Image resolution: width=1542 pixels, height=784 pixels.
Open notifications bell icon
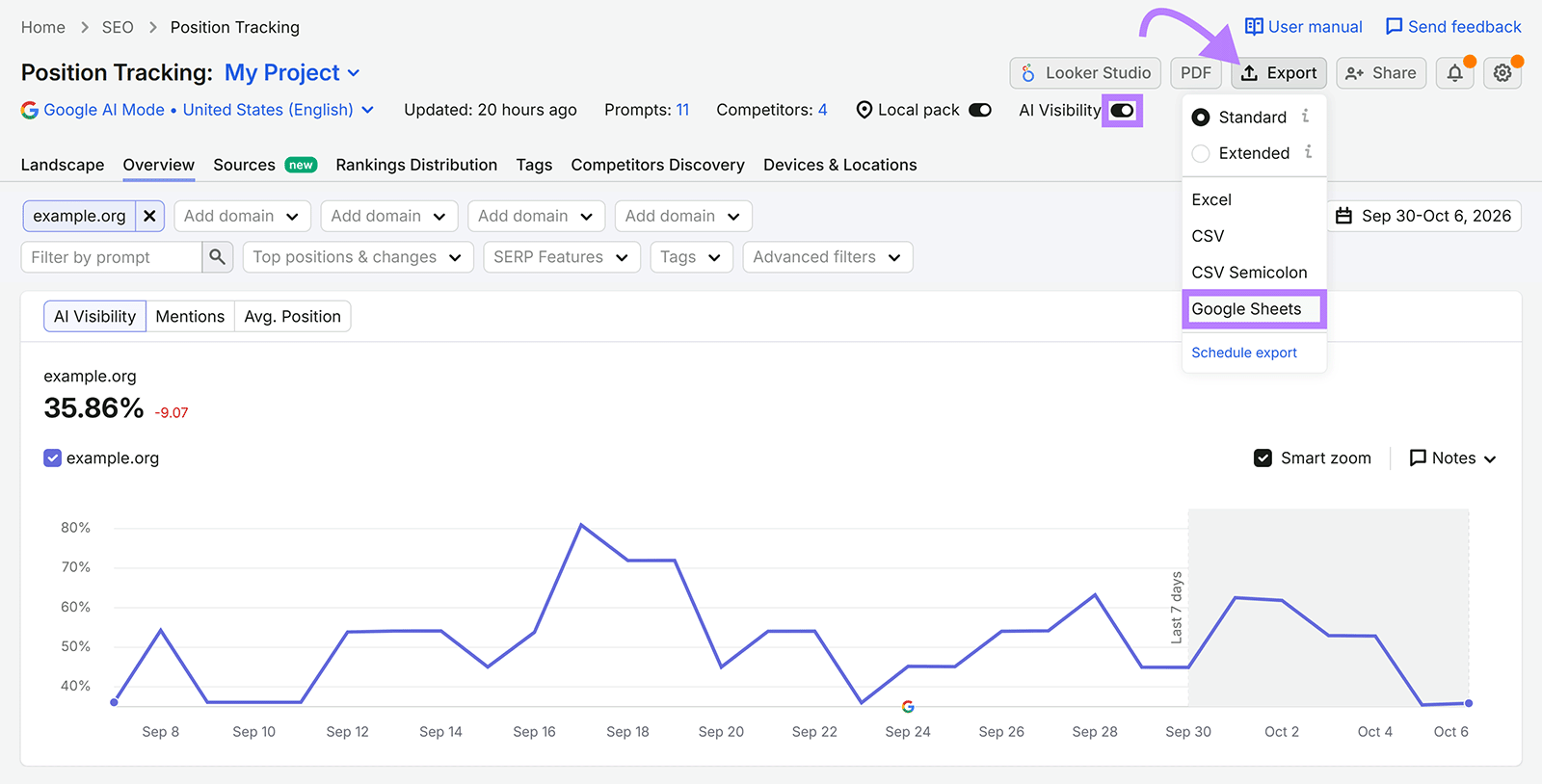[x=1455, y=73]
